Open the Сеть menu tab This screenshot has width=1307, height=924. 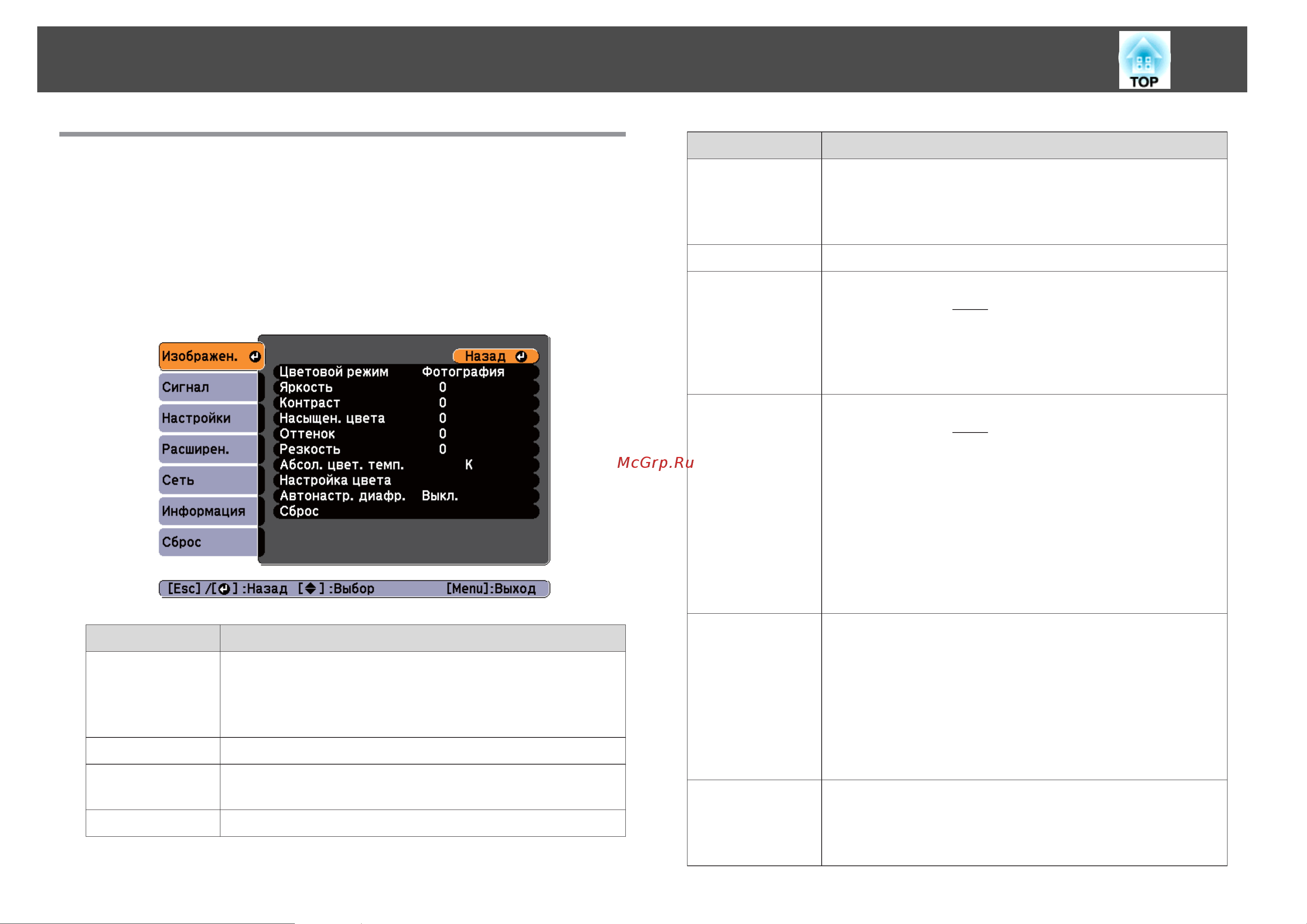coord(208,480)
